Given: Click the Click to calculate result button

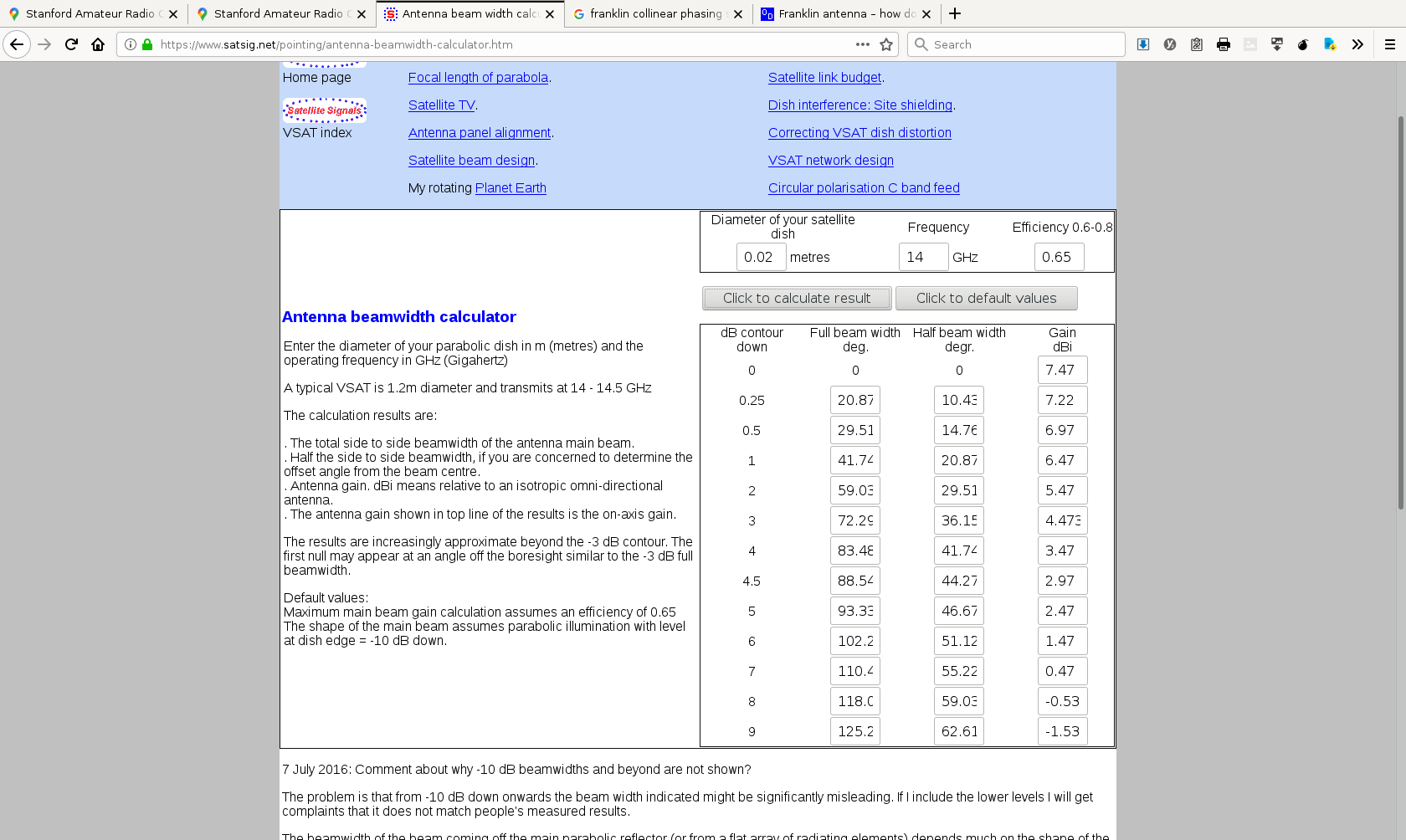Looking at the screenshot, I should (x=797, y=298).
